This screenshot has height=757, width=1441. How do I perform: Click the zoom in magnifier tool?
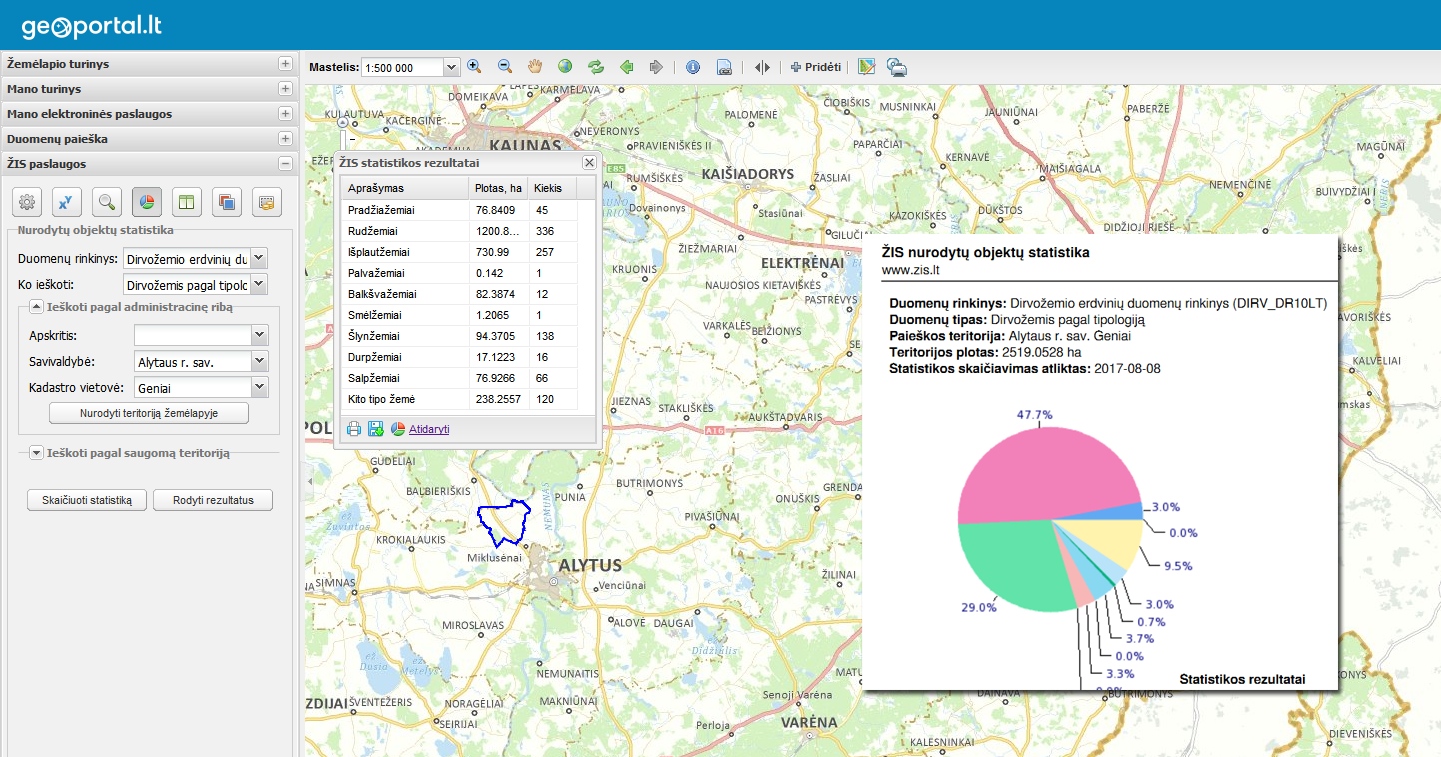474,67
